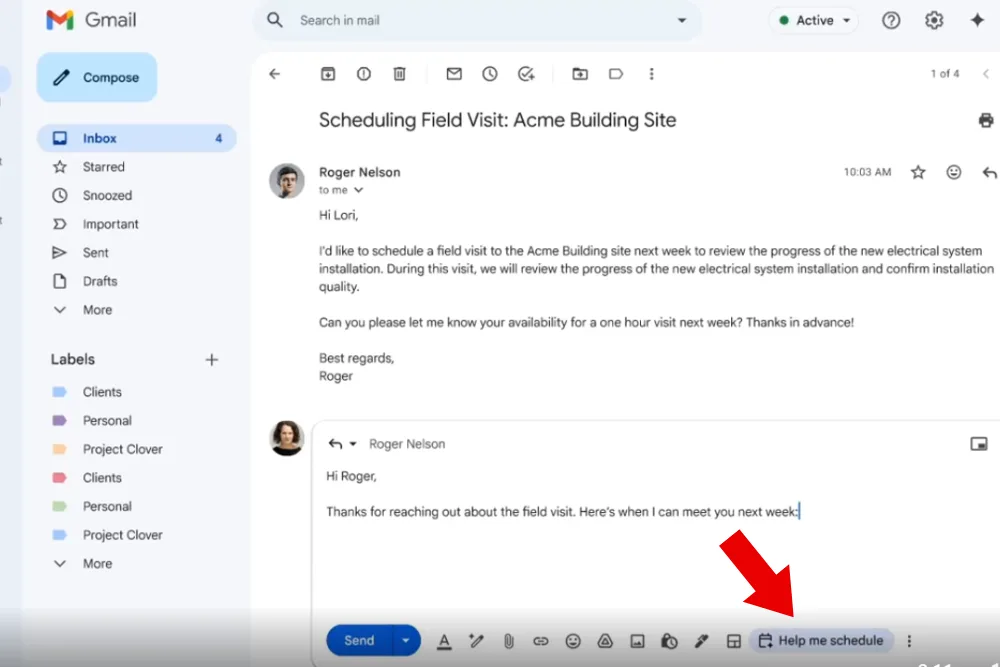Click the Search in mail field
The width and height of the screenshot is (1000, 667).
480,20
